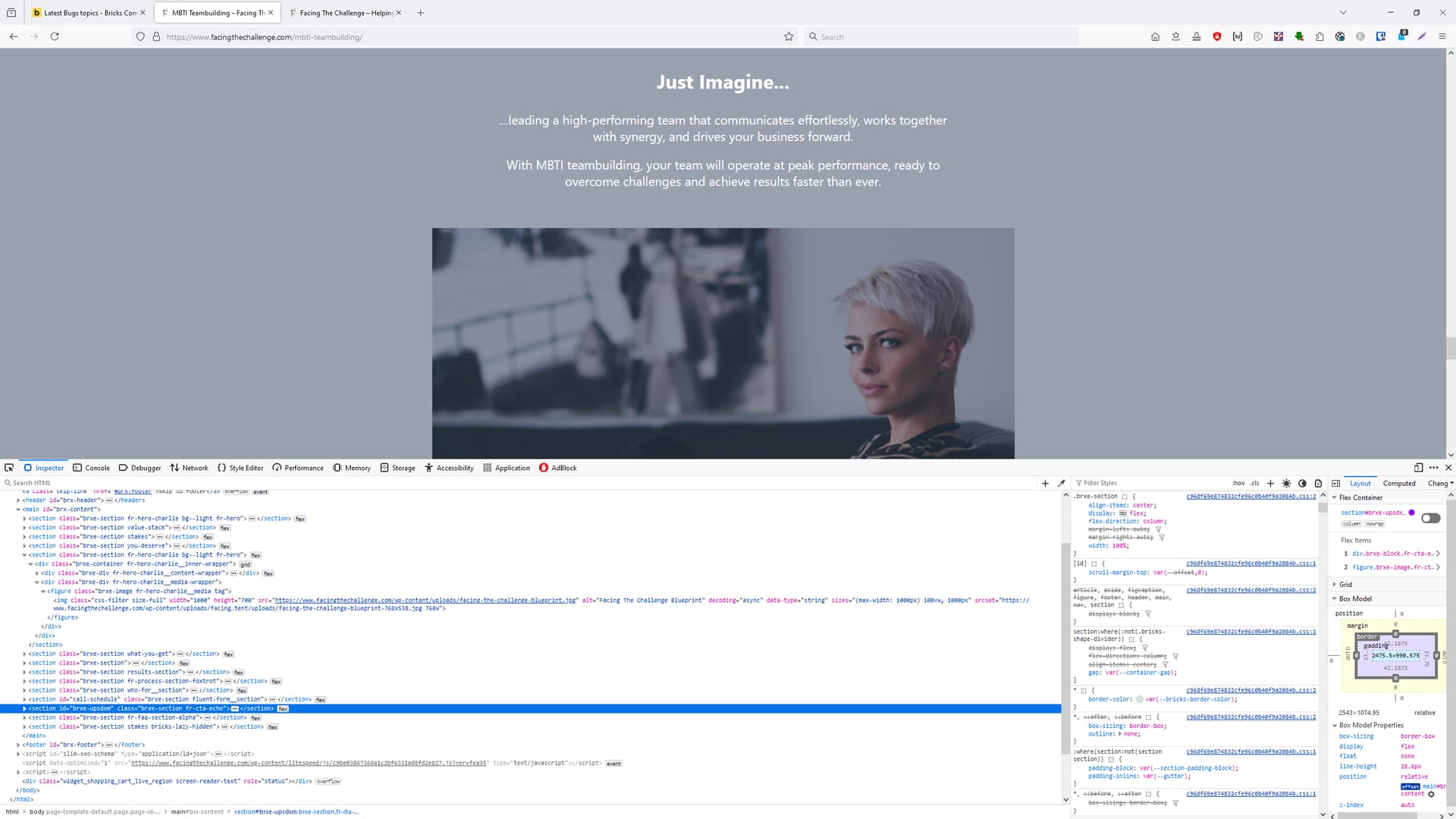This screenshot has height=819, width=1456.
Task: Reload the current page
Action: point(55,36)
